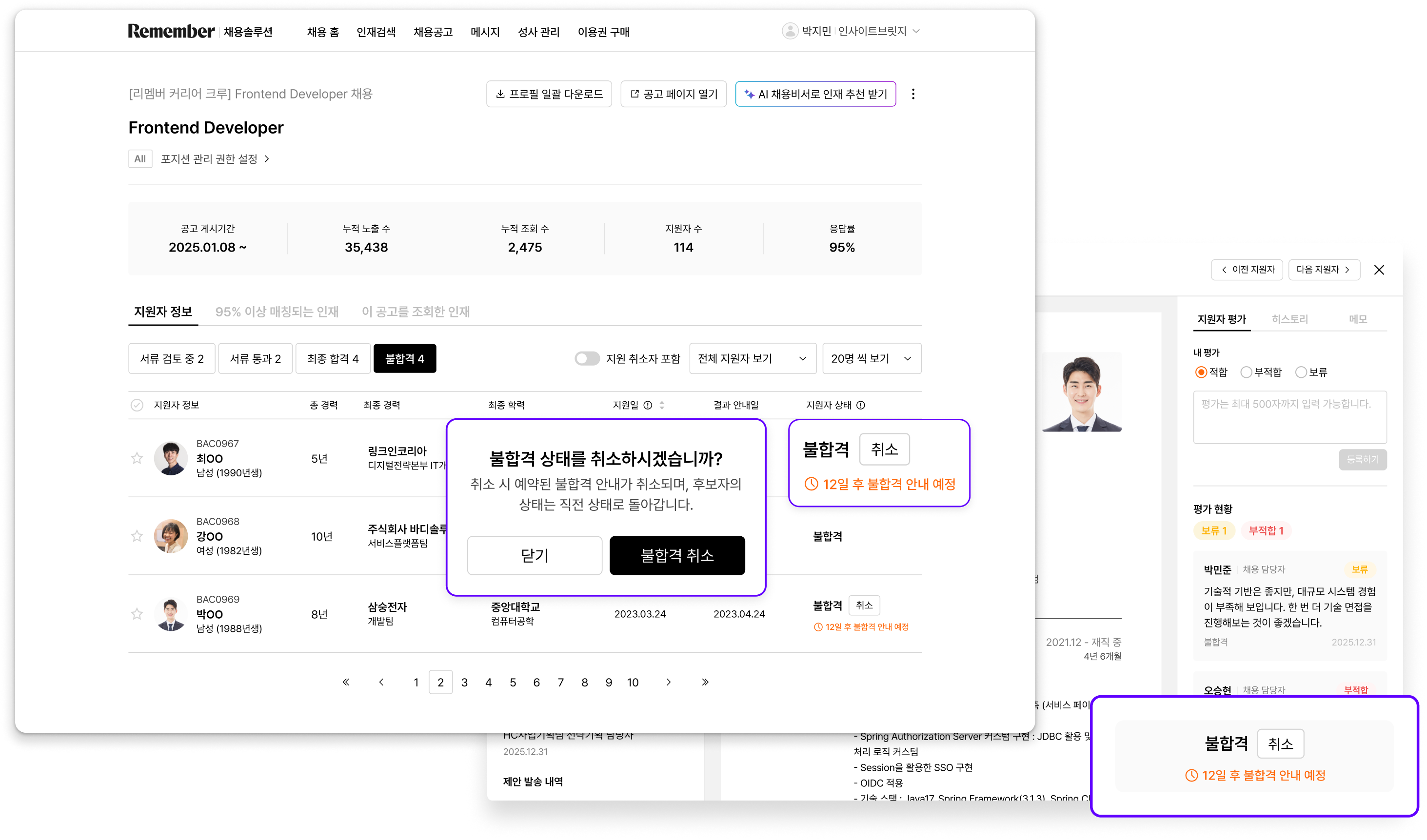Select the 보류 evaluation radio button
1427x840 pixels.
(1301, 372)
